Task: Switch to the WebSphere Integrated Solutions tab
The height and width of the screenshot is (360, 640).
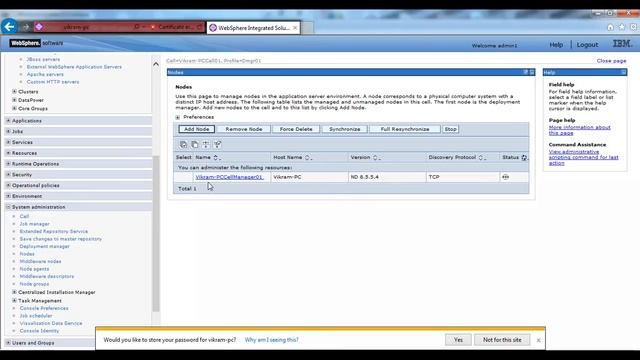Action: pyautogui.click(x=253, y=28)
